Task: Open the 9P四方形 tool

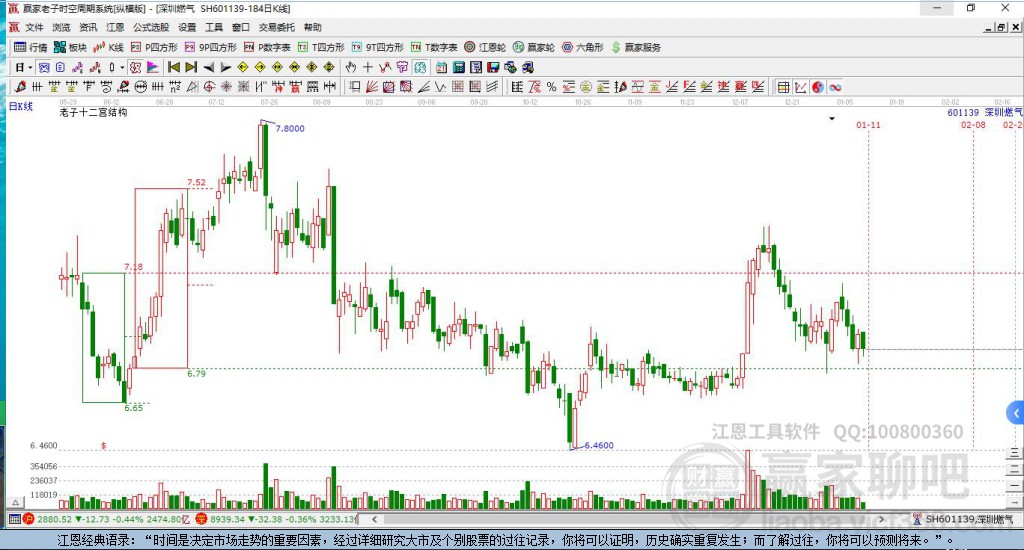Action: 211,47
